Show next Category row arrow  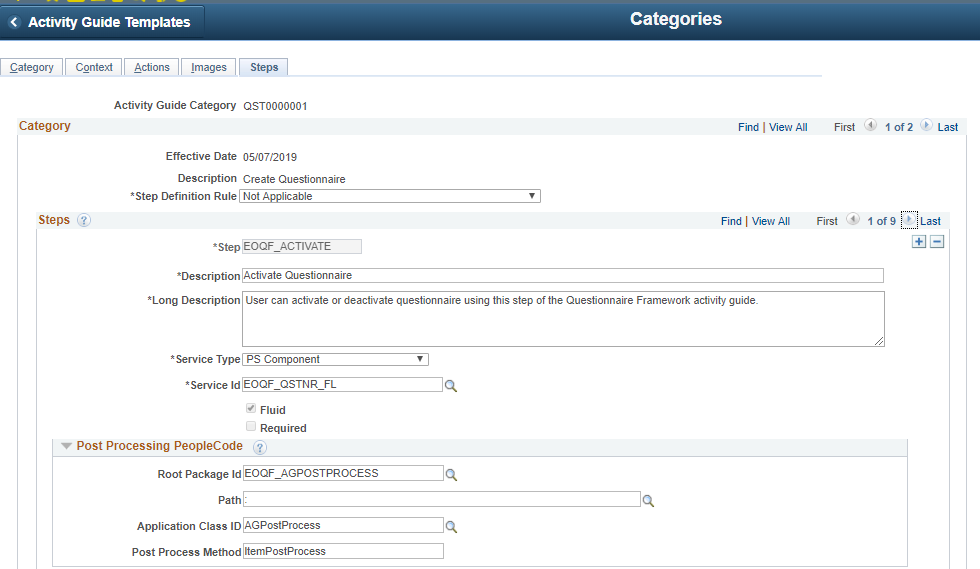(926, 125)
